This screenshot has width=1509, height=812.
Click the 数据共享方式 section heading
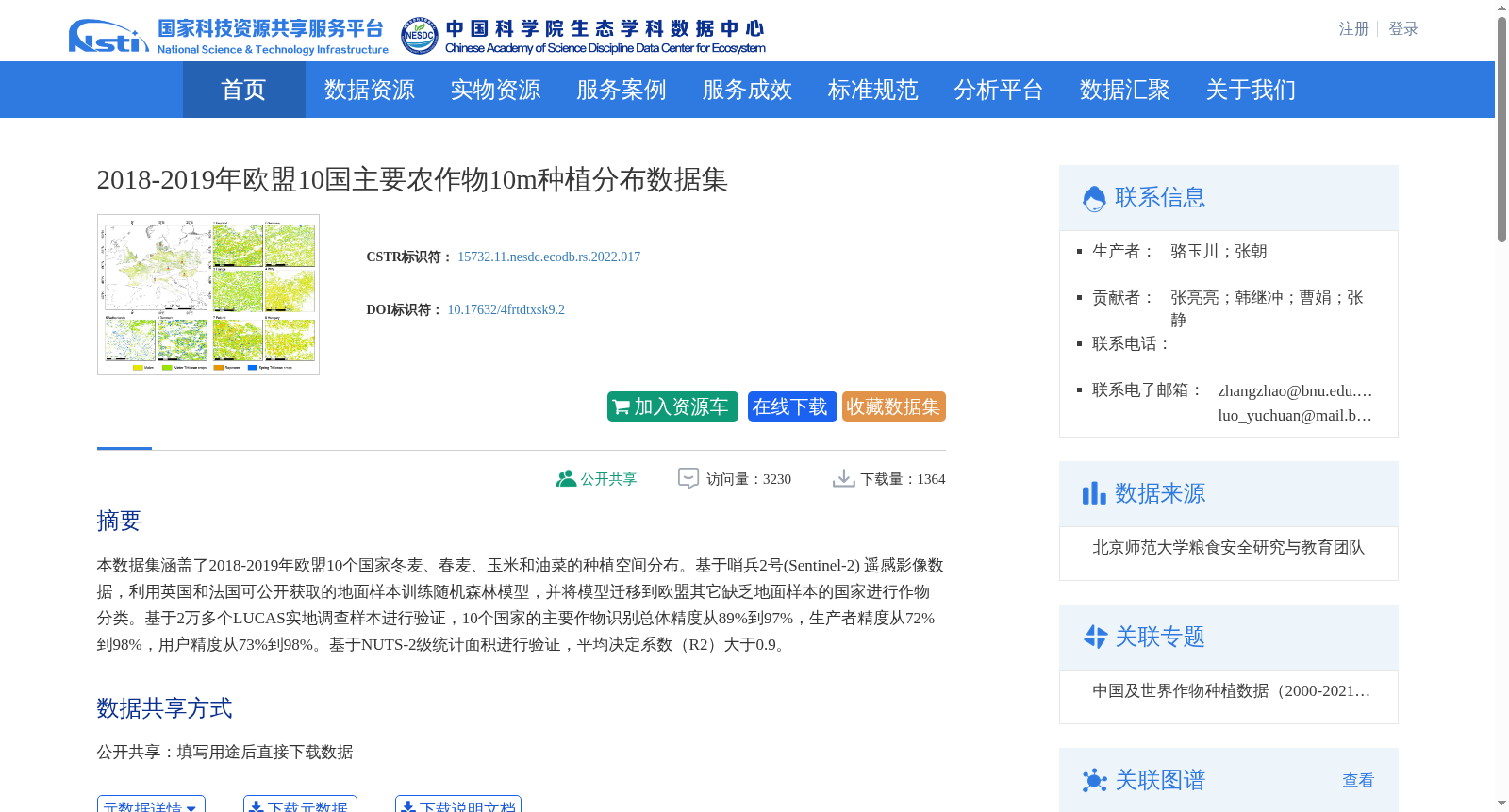point(164,708)
